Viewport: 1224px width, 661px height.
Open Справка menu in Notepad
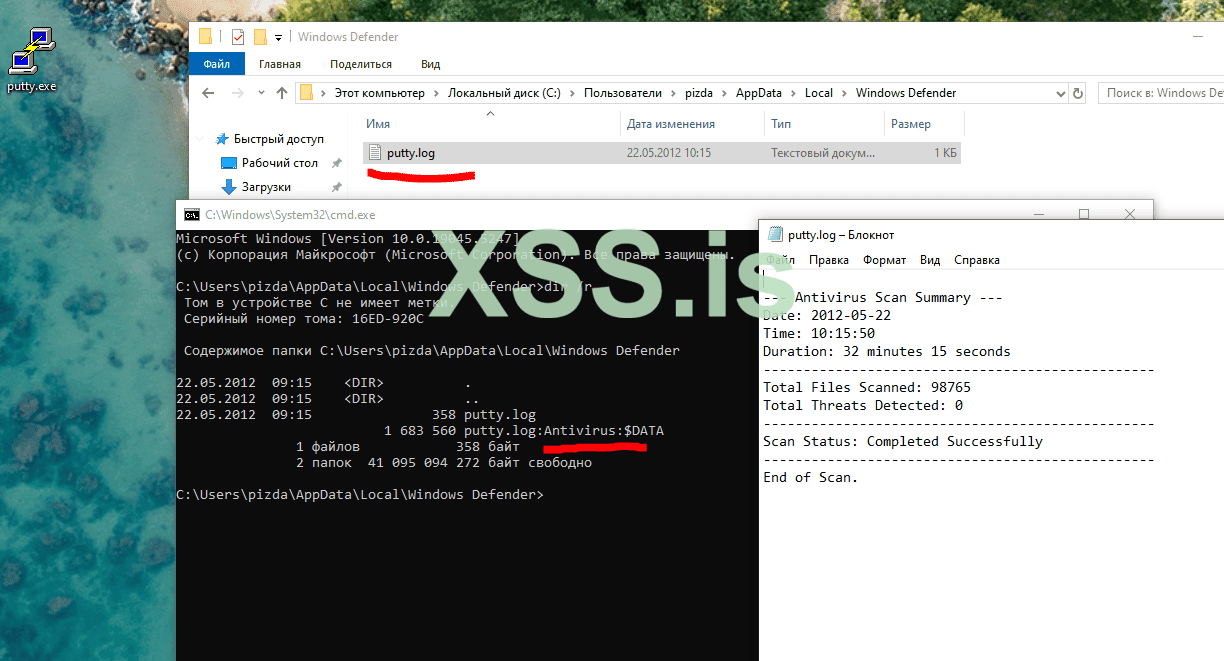pyautogui.click(x=977, y=260)
